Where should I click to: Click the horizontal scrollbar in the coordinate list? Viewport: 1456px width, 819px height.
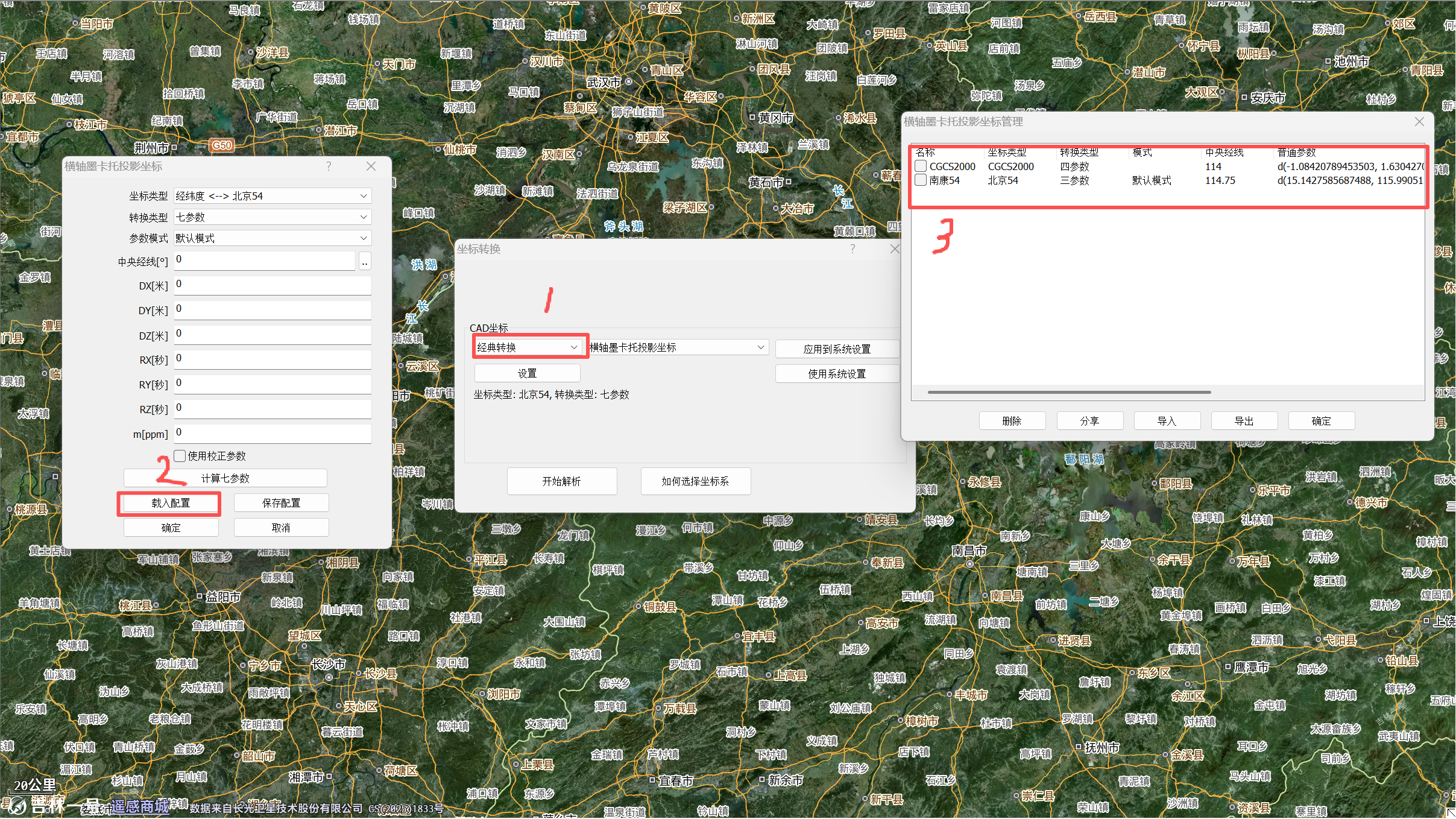point(1069,392)
